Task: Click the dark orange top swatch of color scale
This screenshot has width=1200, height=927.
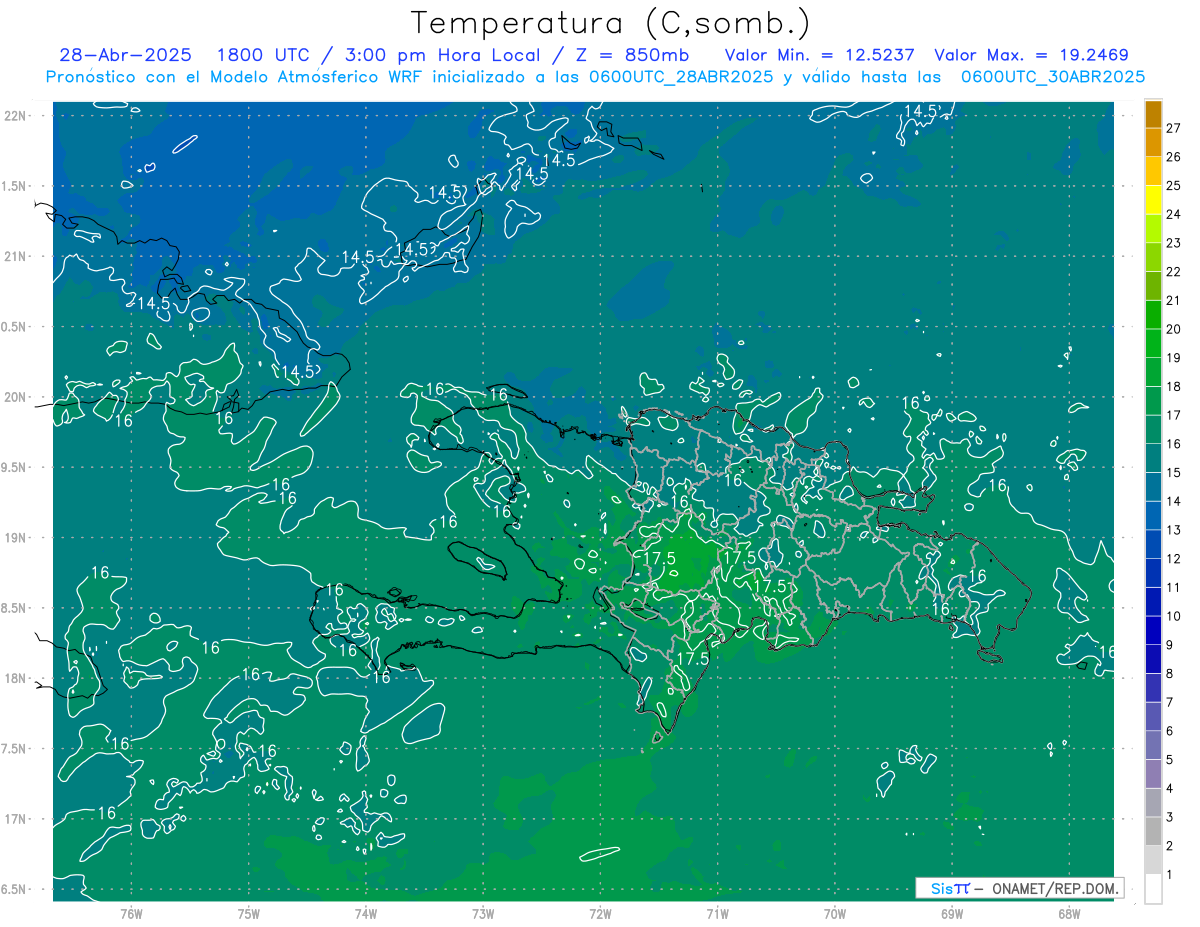Action: pyautogui.click(x=1153, y=114)
